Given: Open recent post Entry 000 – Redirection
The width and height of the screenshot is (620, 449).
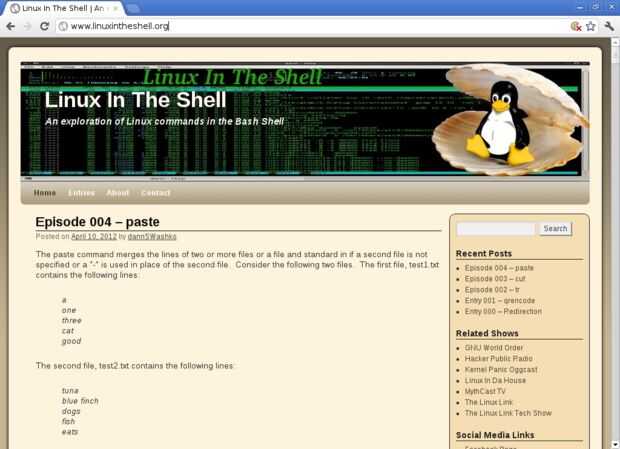Looking at the screenshot, I should tap(503, 311).
